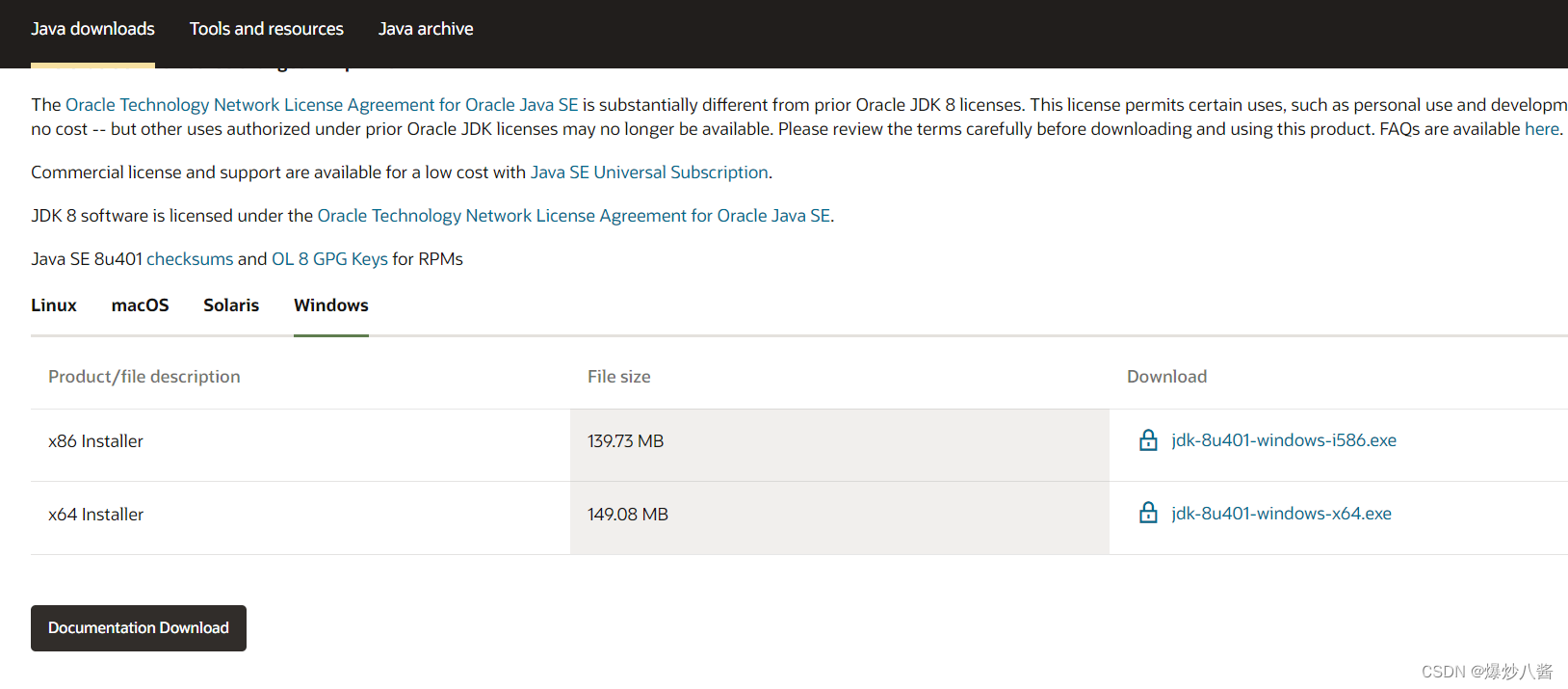Click the Download column header
The width and height of the screenshot is (1568, 689).
click(1166, 377)
